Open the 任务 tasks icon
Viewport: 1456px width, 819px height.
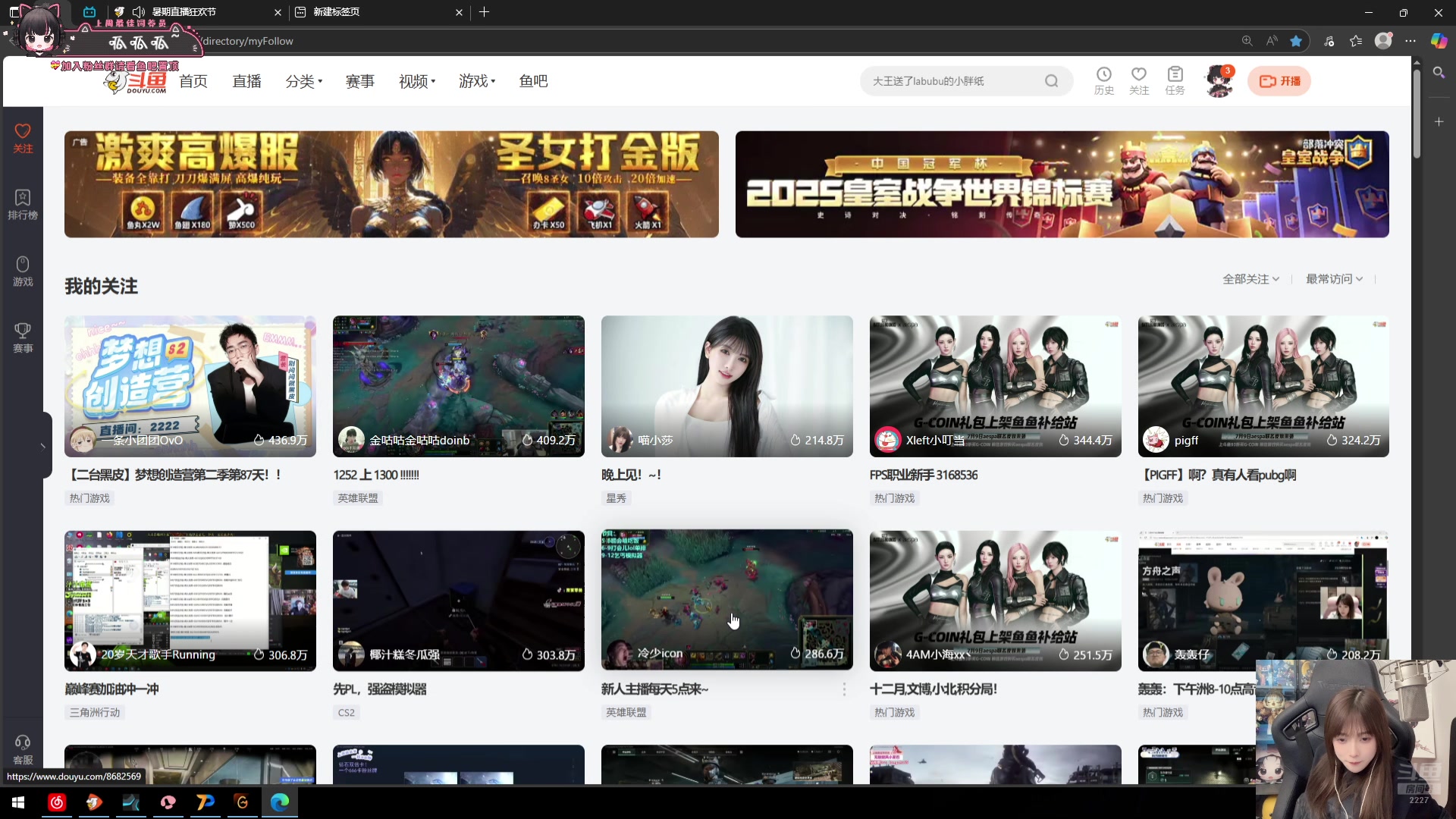click(x=1175, y=80)
